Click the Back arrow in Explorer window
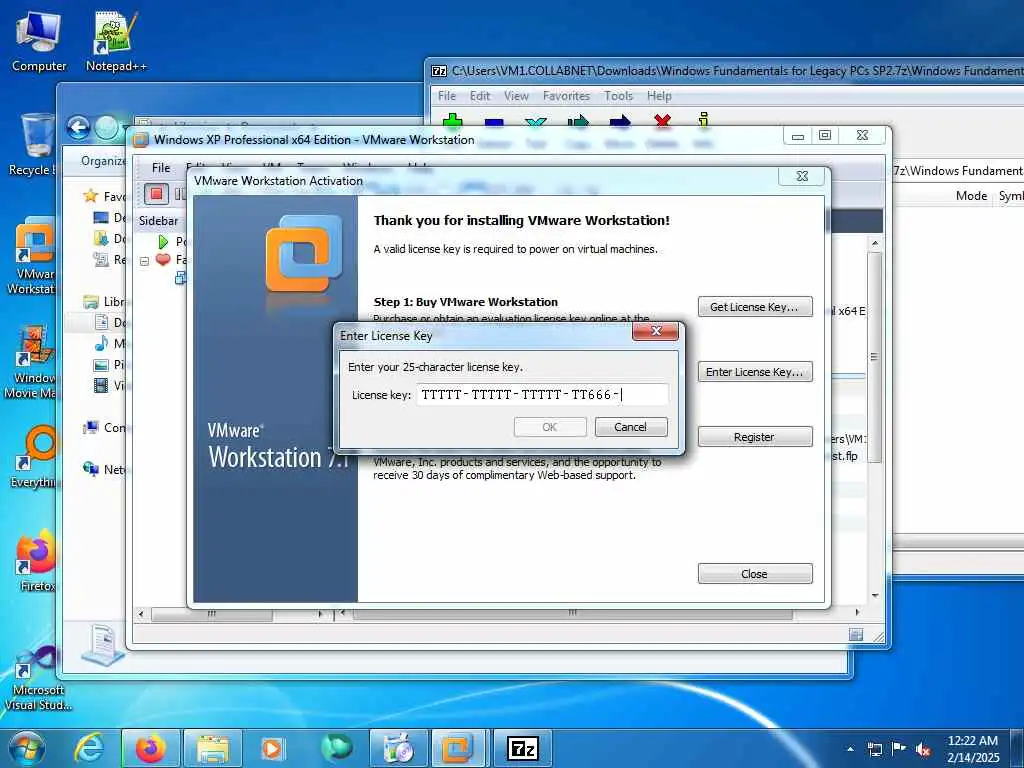1024x768 pixels. (78, 127)
